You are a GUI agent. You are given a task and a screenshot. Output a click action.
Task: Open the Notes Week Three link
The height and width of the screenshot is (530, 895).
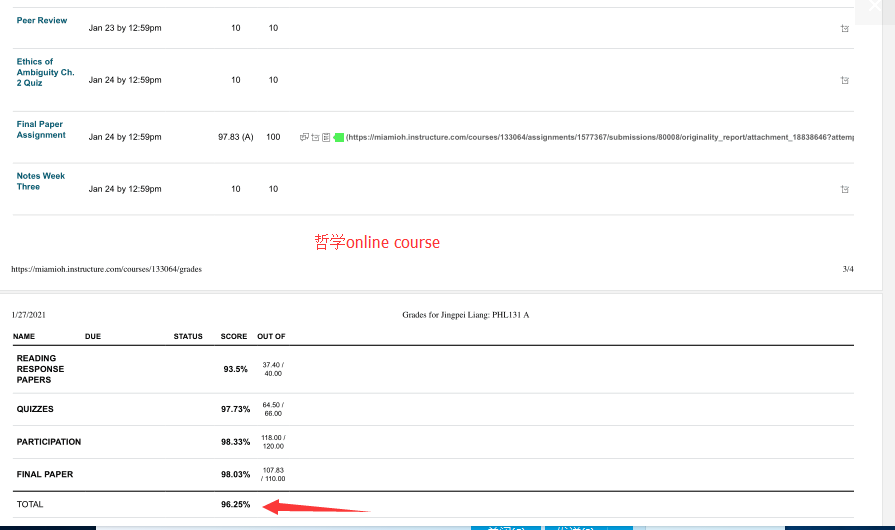tap(40, 181)
